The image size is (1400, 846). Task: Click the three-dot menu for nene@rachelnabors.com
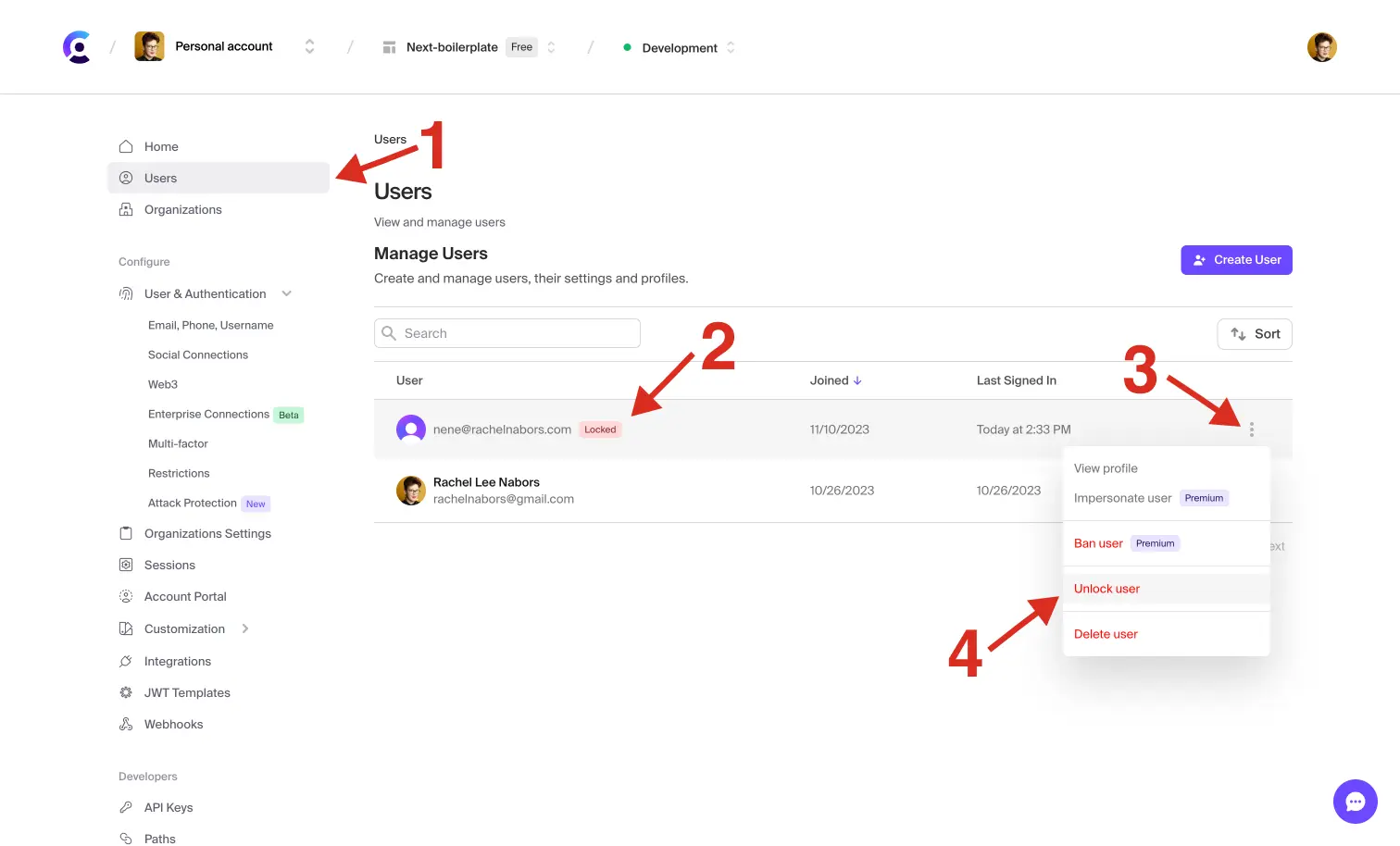pos(1251,429)
